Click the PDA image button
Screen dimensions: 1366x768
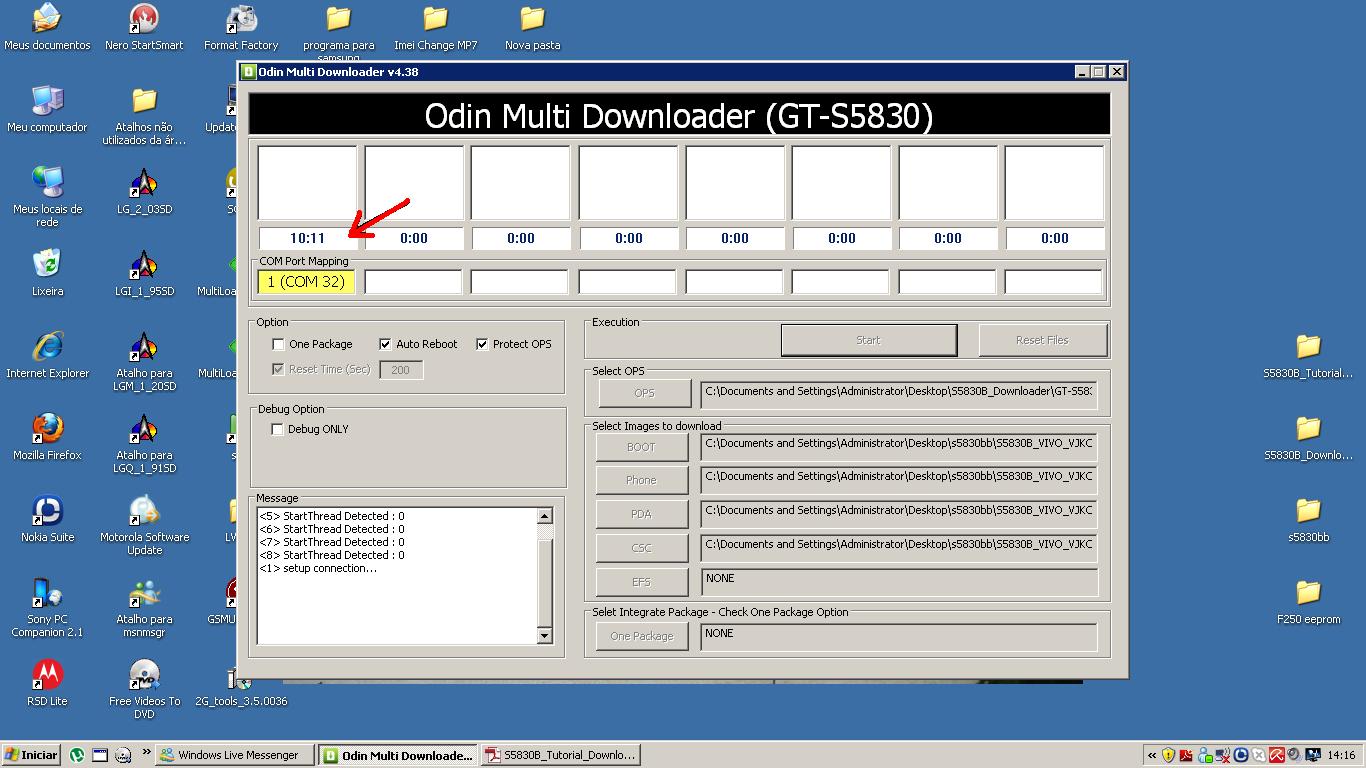641,514
